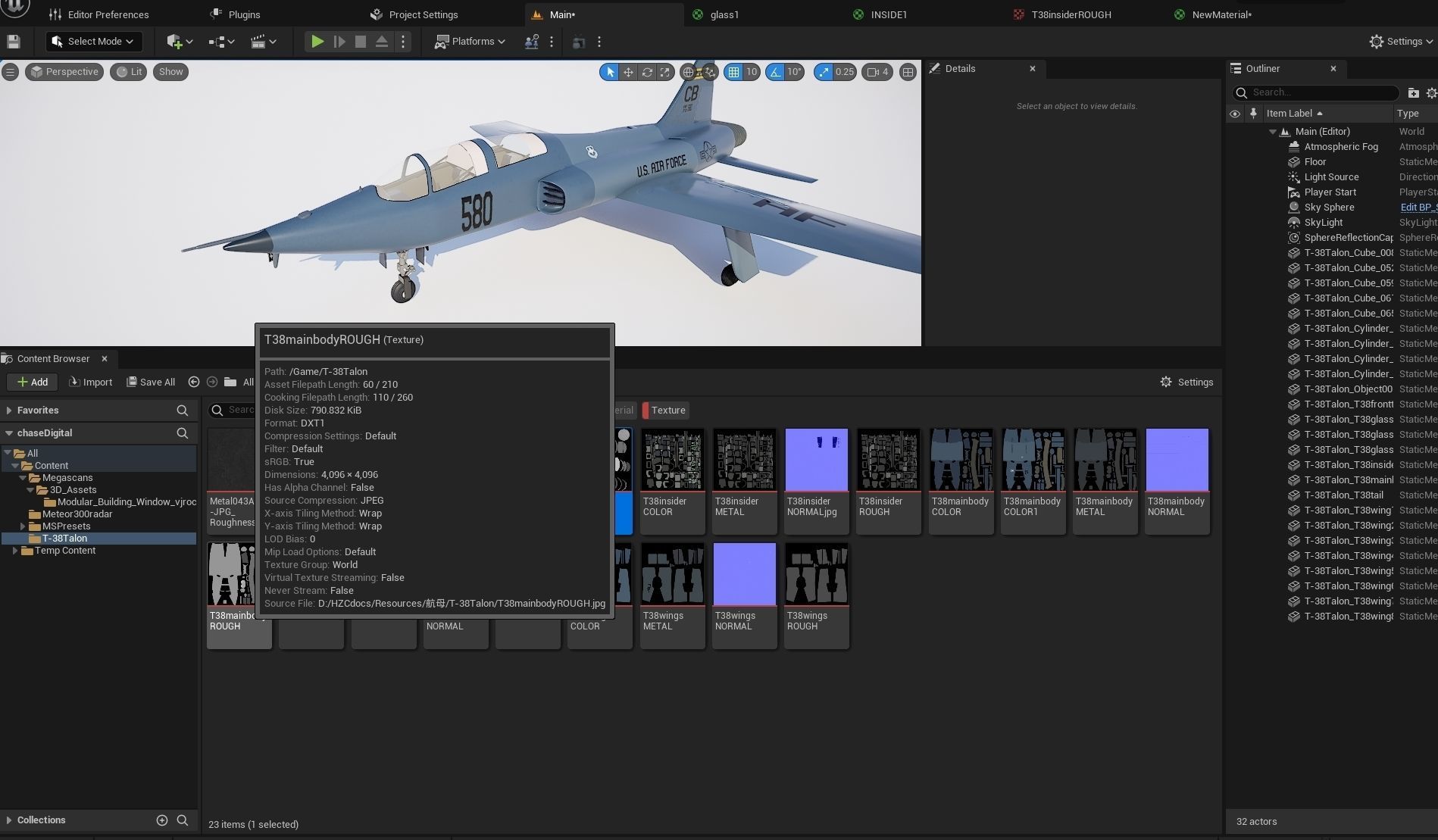Expand the MSPresets folder
This screenshot has height=840, width=1438.
click(23, 526)
